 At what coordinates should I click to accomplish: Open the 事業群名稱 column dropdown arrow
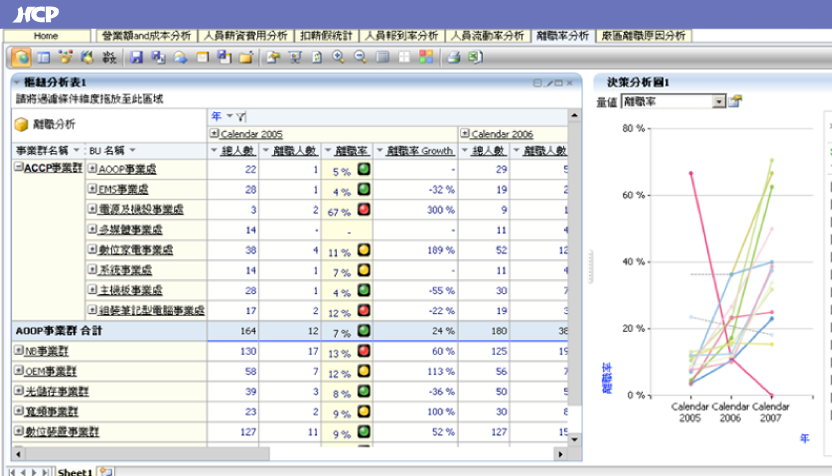tap(78, 150)
